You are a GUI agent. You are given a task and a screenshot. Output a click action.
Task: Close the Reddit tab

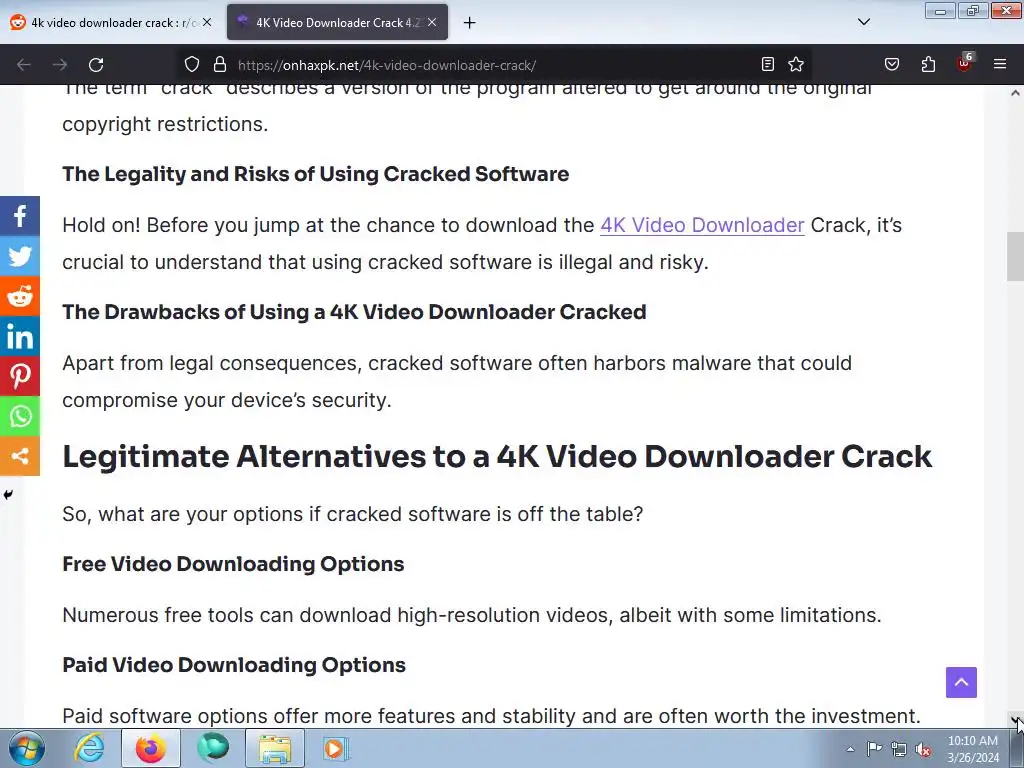click(x=207, y=22)
